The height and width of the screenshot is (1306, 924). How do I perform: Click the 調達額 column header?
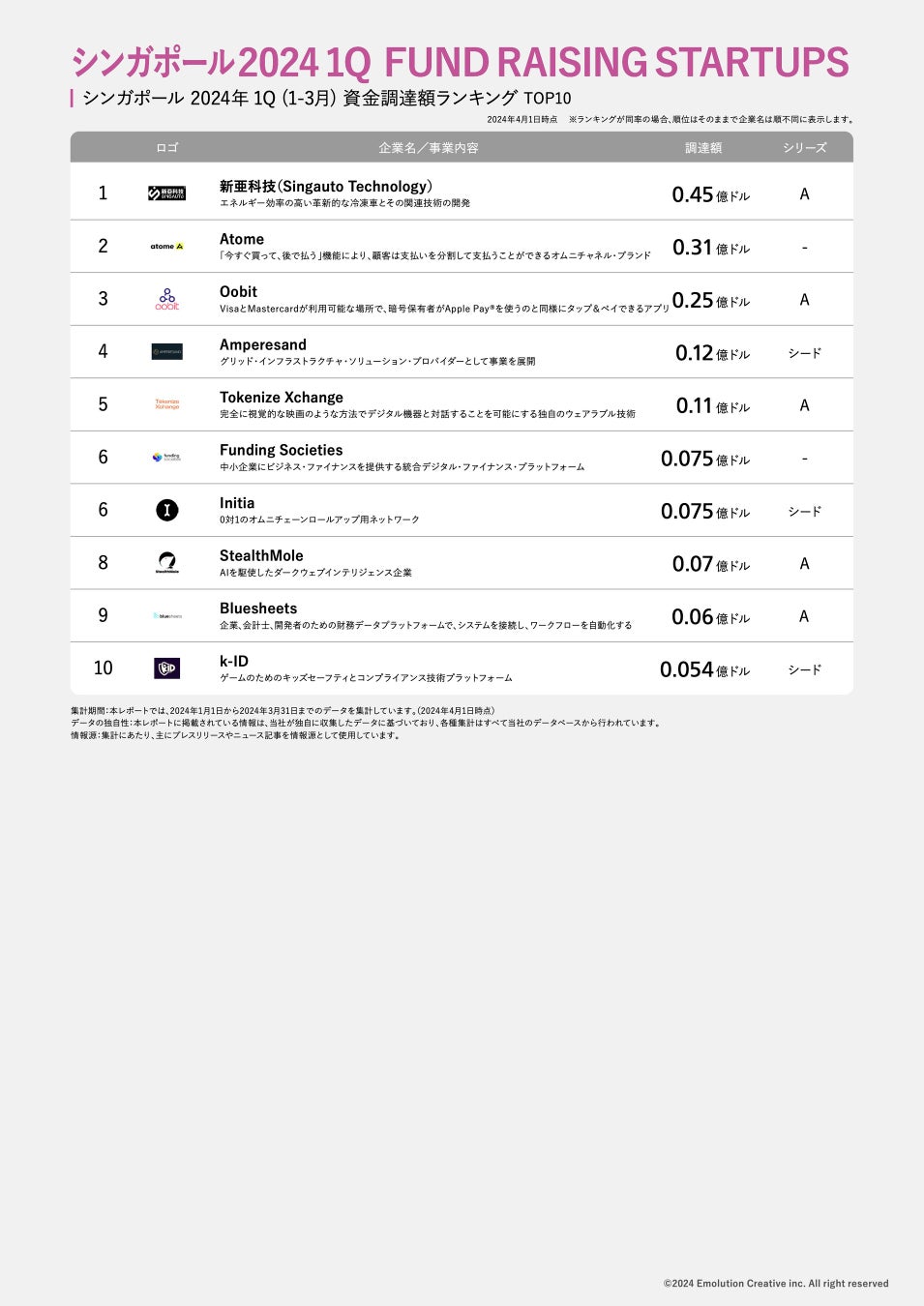(x=703, y=148)
